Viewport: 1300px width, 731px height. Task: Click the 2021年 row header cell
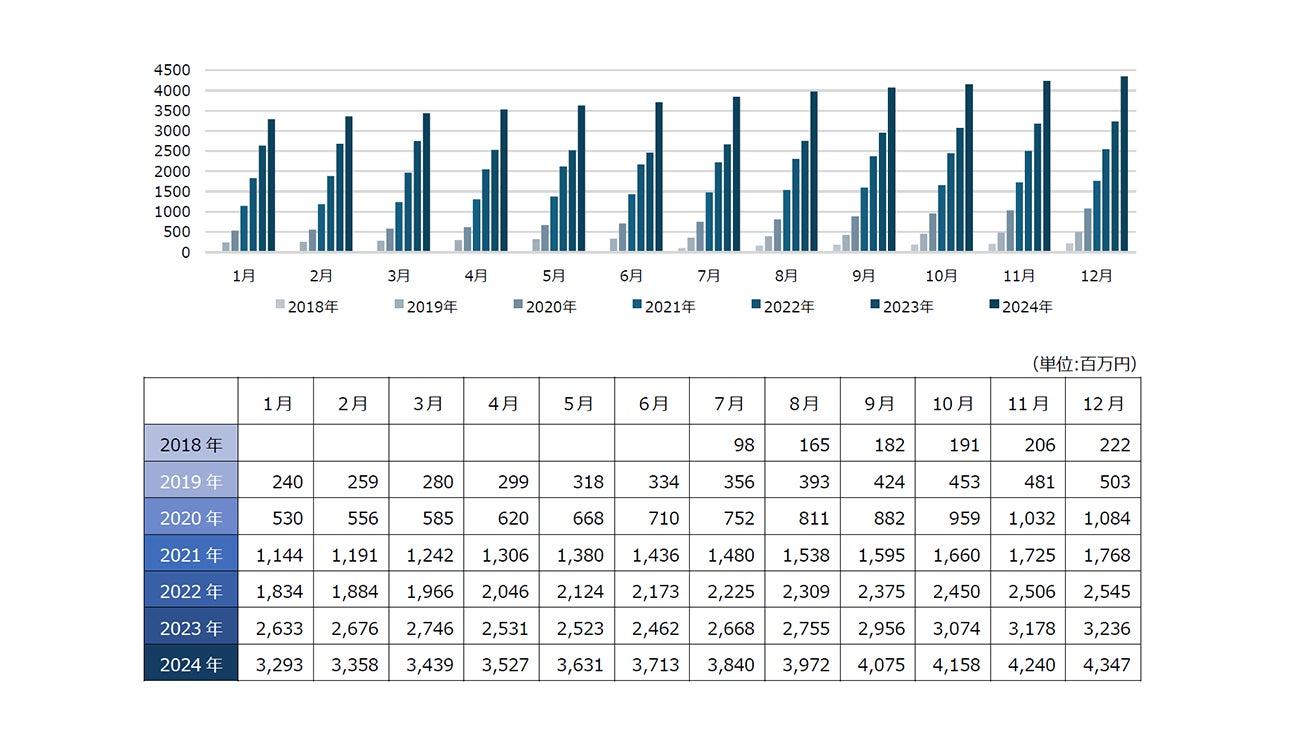[191, 554]
